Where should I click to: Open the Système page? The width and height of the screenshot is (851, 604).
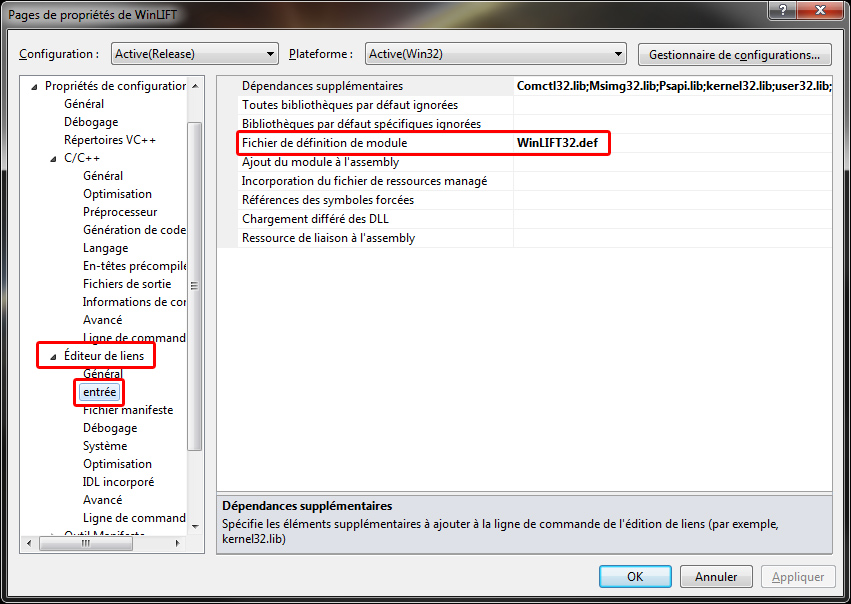pos(105,446)
